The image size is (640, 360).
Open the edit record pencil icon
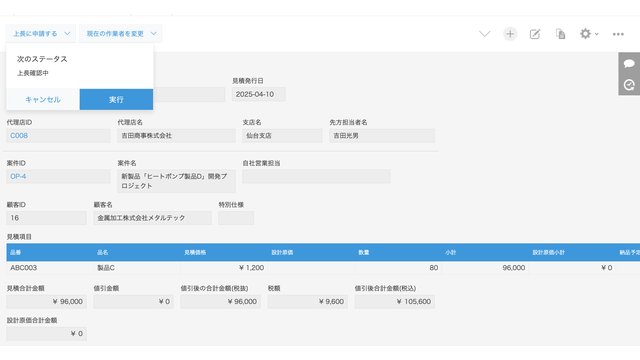pos(535,34)
